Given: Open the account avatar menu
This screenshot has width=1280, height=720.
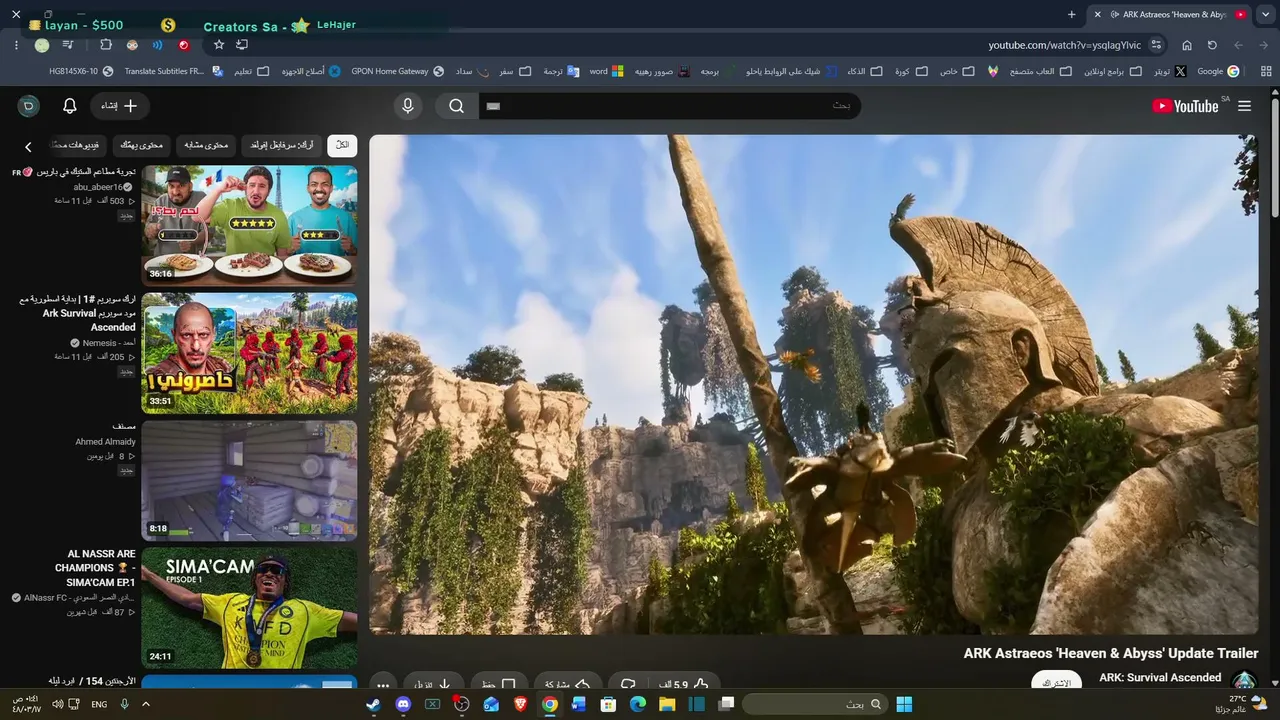Looking at the screenshot, I should [29, 106].
